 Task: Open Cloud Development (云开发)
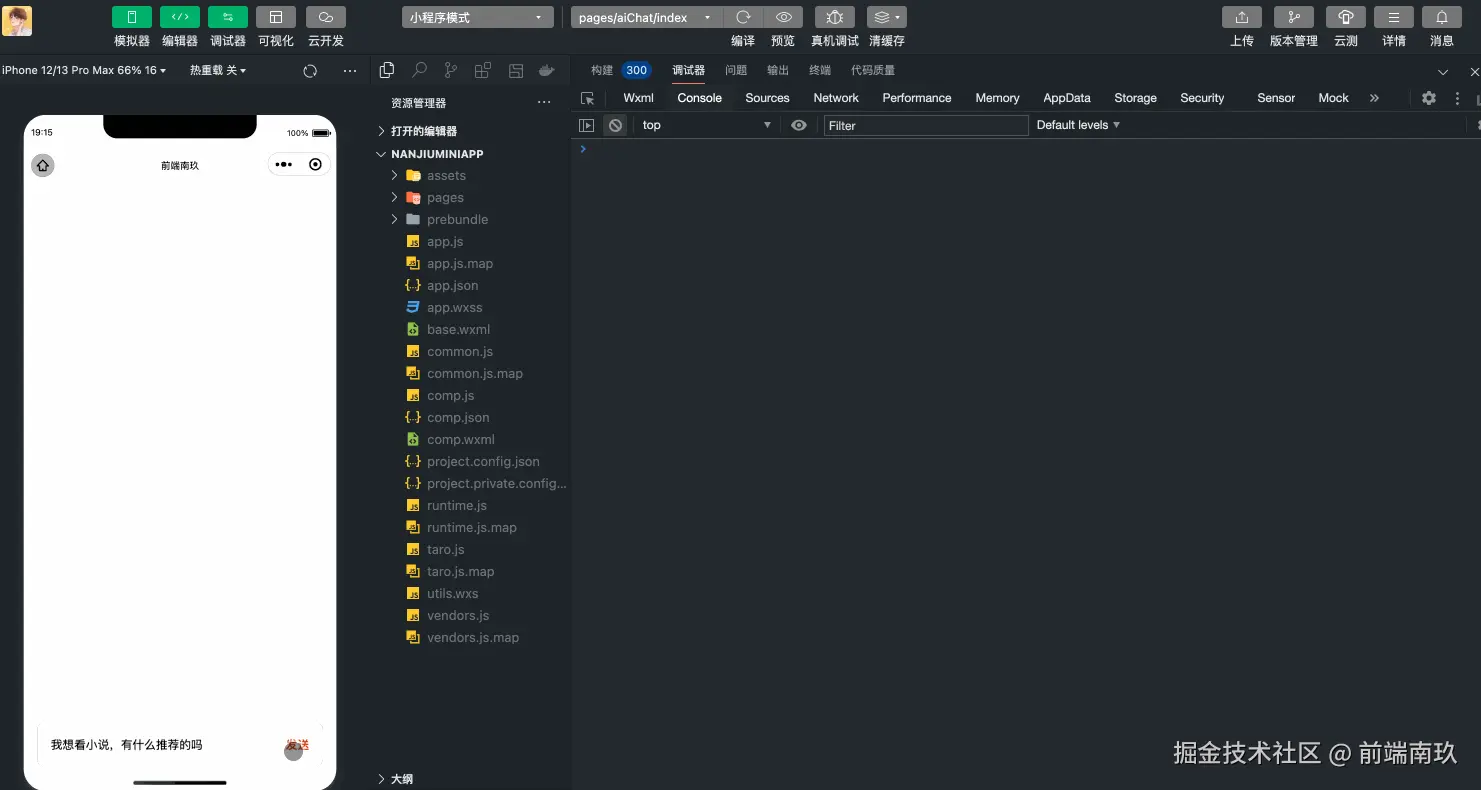pyautogui.click(x=326, y=17)
